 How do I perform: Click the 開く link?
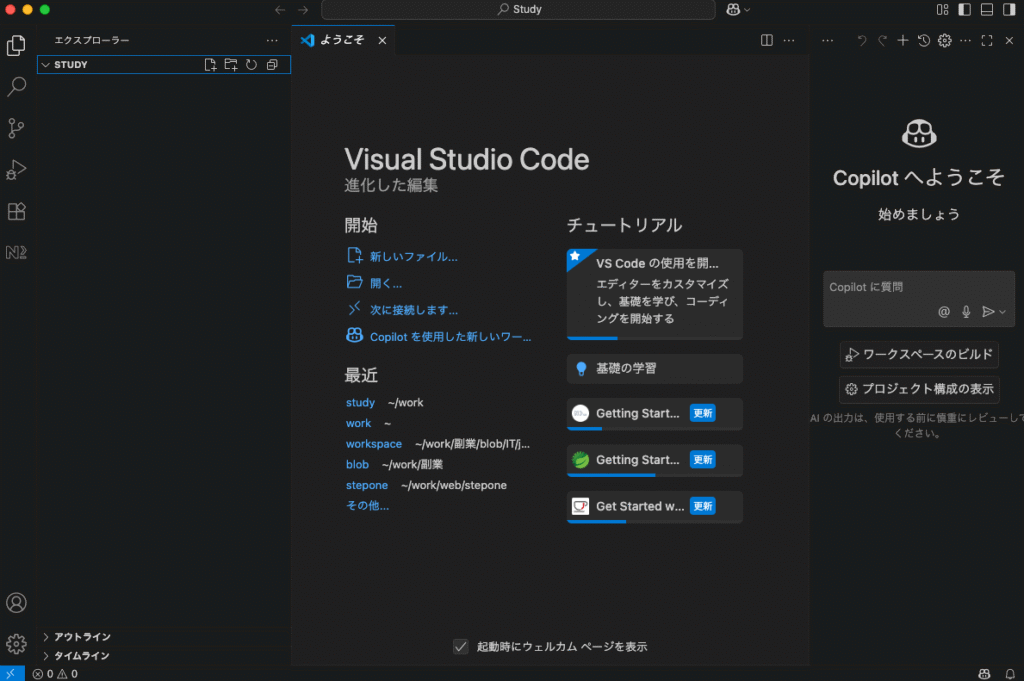click(x=386, y=283)
